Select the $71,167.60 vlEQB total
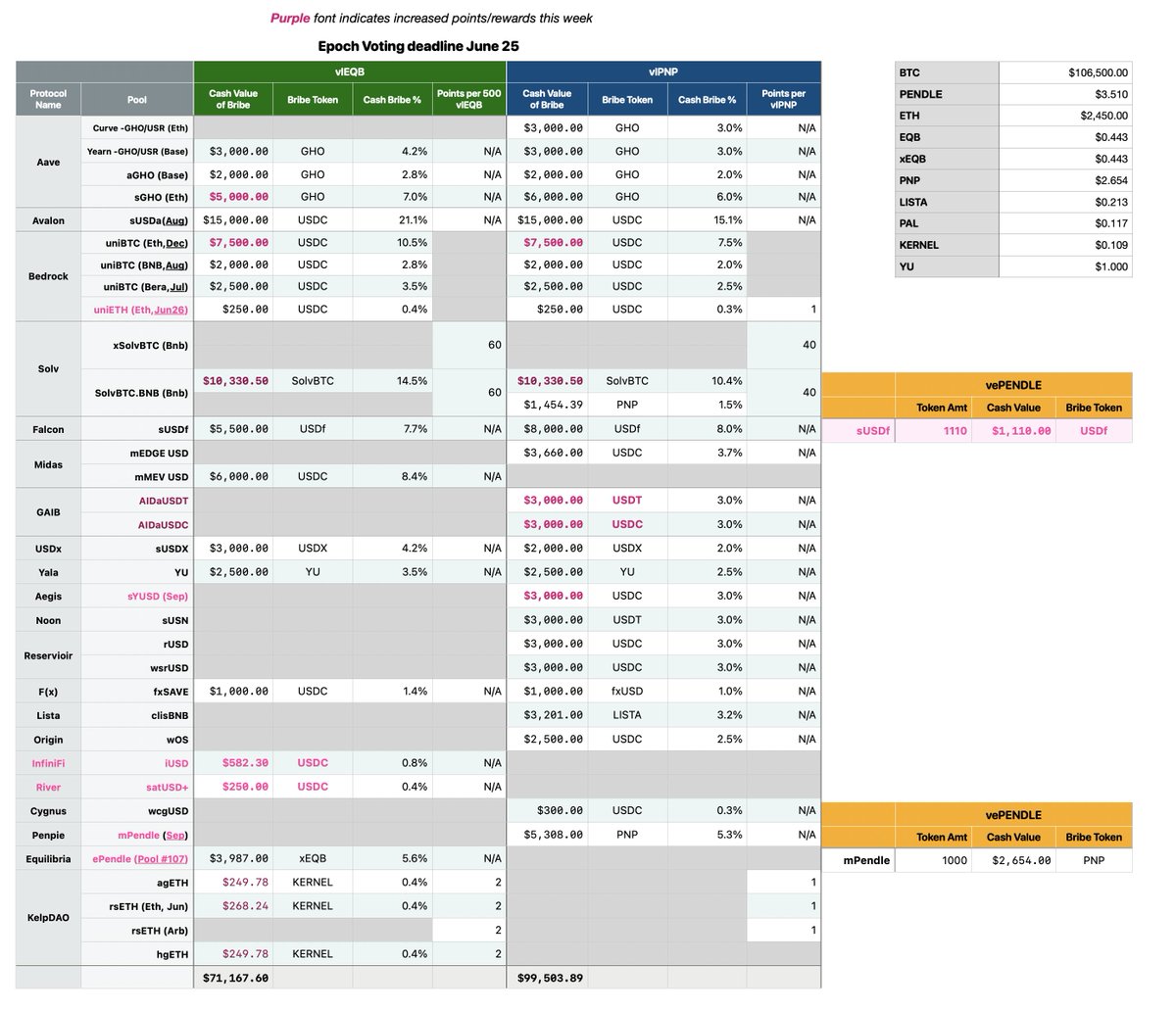 pyautogui.click(x=233, y=978)
